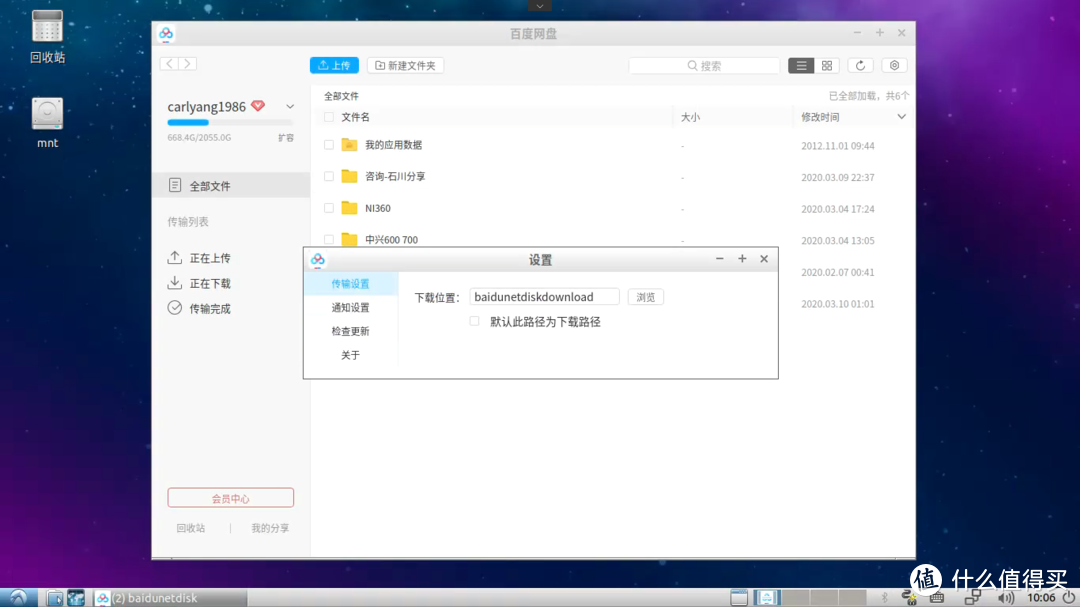Click the 咨询-石川分享 folder icon
Screen dimensions: 1080x607
[x=349, y=176]
